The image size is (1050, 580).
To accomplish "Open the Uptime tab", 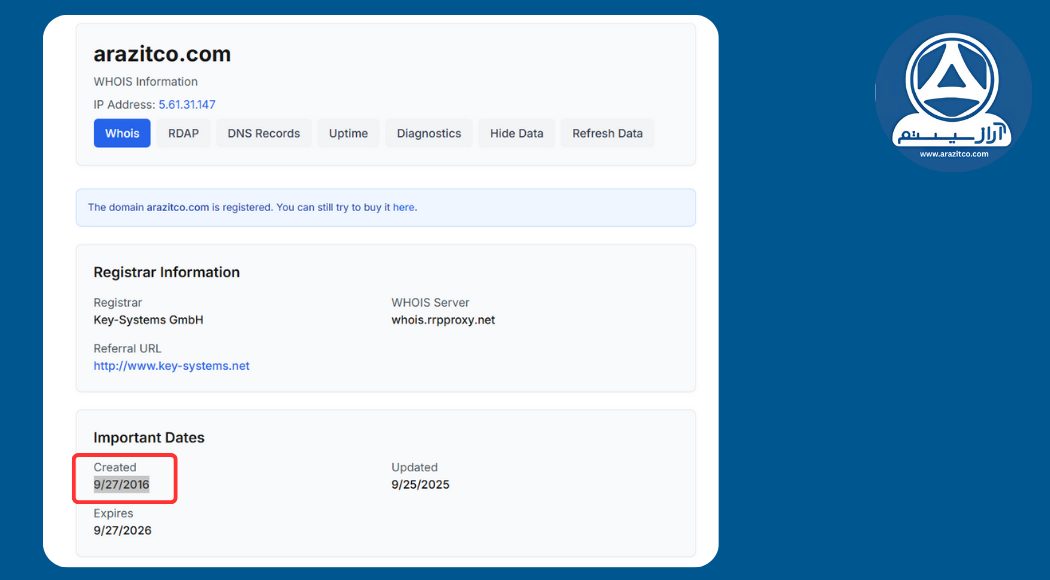I will [x=348, y=133].
